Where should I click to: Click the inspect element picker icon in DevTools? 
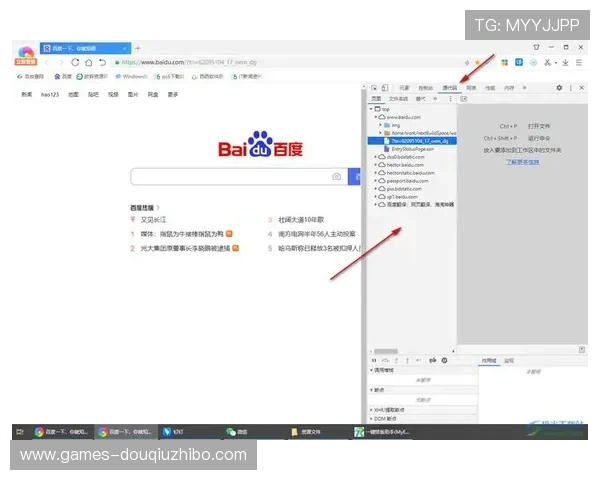(x=374, y=88)
